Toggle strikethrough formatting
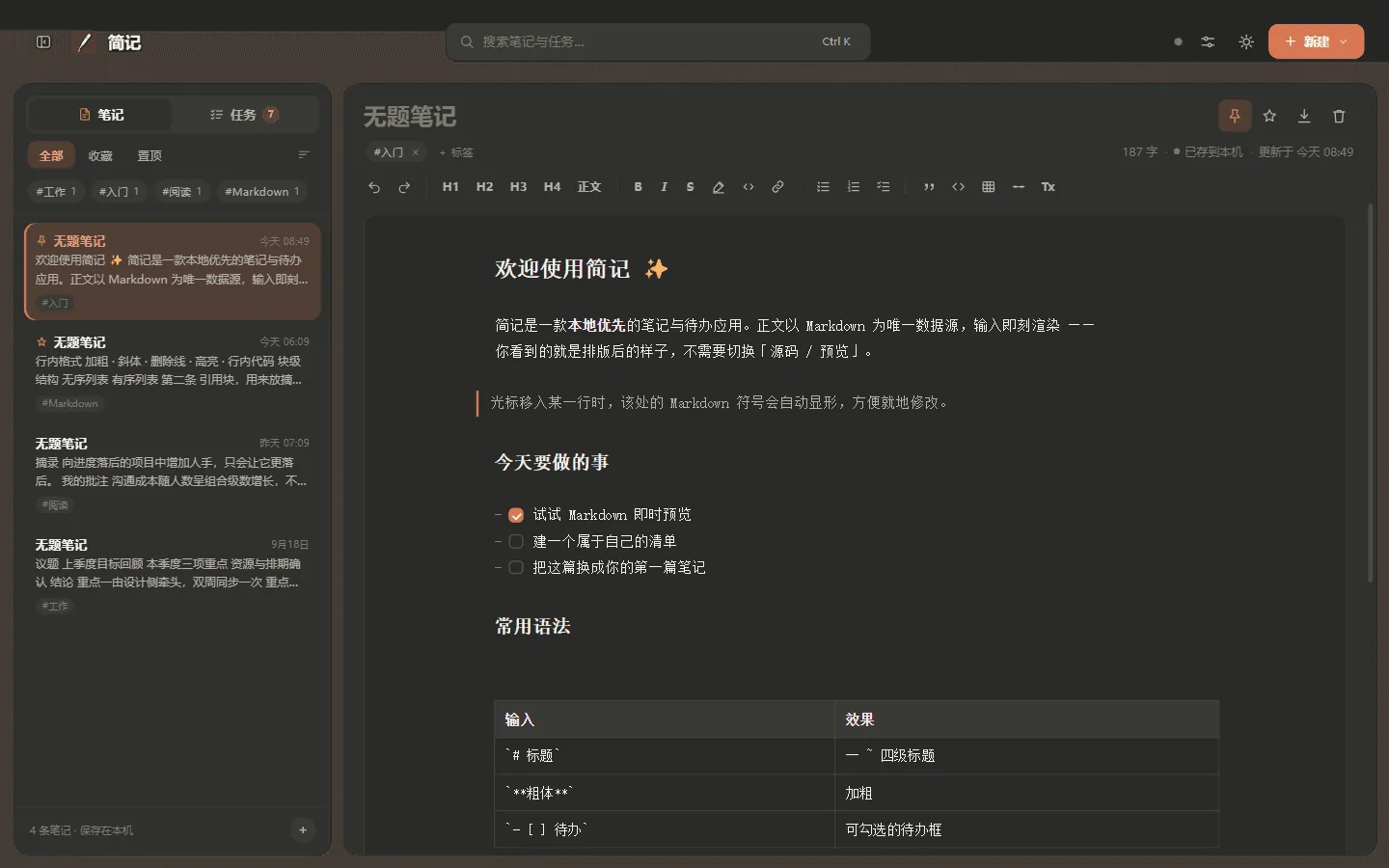The width and height of the screenshot is (1389, 868). coord(690,187)
